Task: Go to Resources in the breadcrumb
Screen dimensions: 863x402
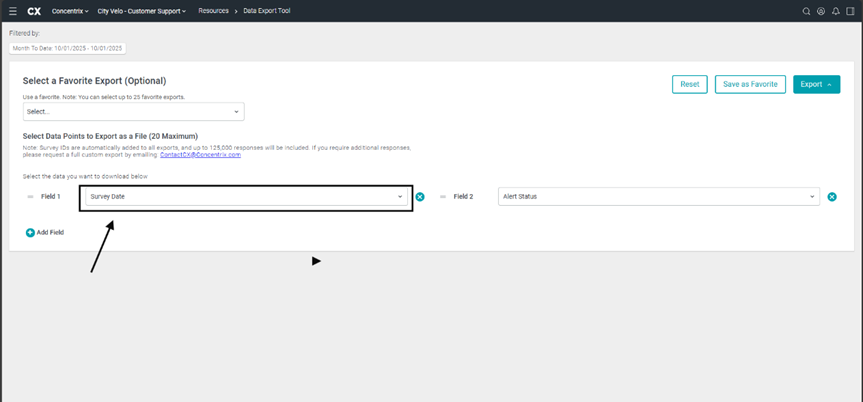Action: coord(216,11)
